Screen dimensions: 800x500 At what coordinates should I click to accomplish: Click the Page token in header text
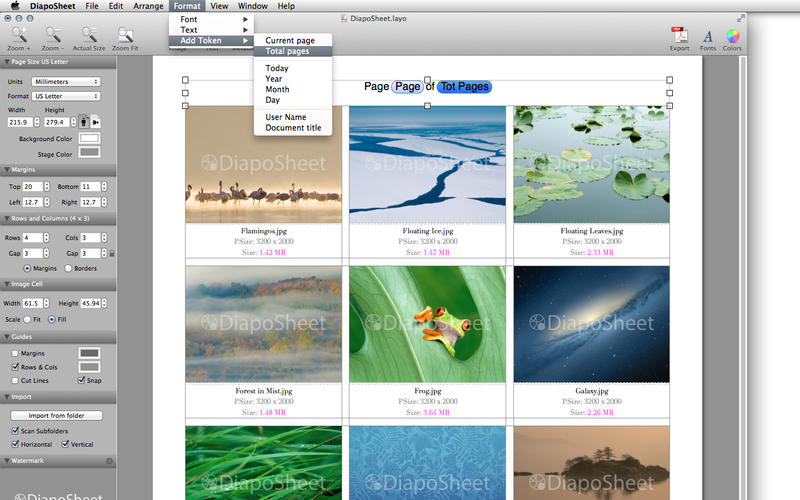[x=407, y=87]
